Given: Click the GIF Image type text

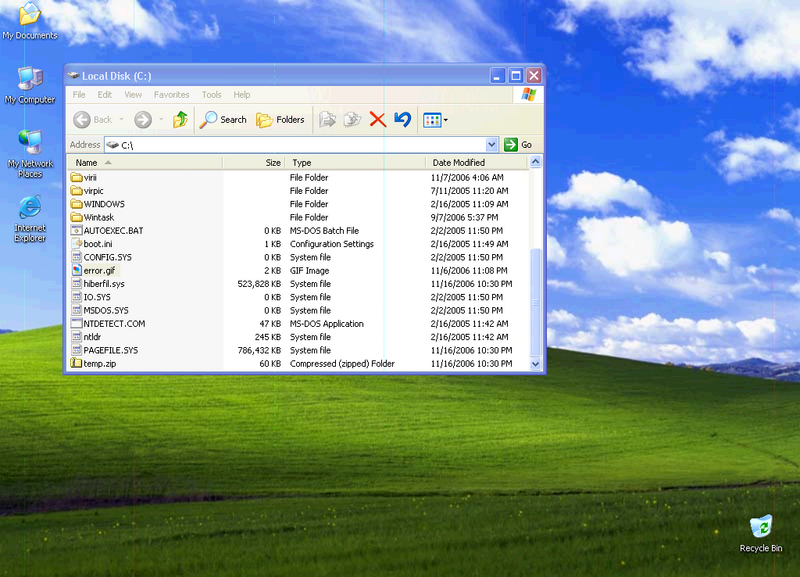Looking at the screenshot, I should pos(309,271).
